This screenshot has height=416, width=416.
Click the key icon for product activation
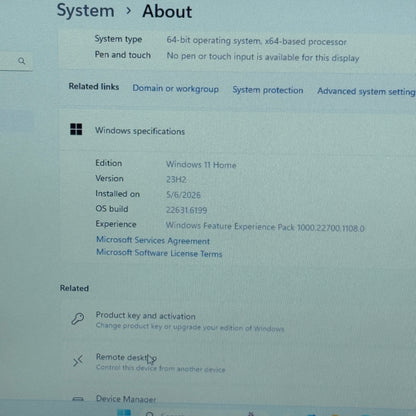click(x=78, y=319)
